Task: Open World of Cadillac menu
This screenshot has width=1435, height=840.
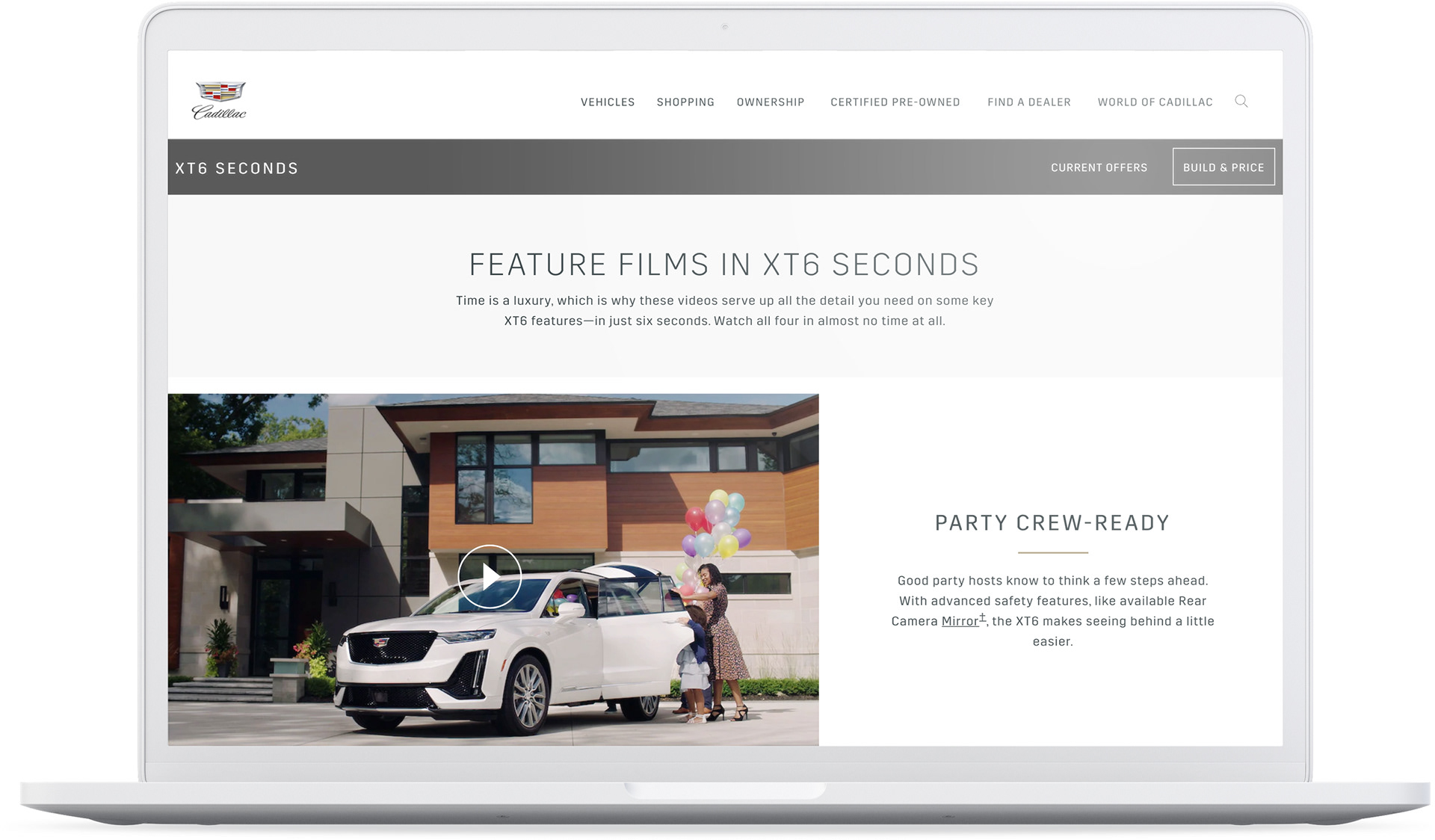Action: tap(1155, 102)
